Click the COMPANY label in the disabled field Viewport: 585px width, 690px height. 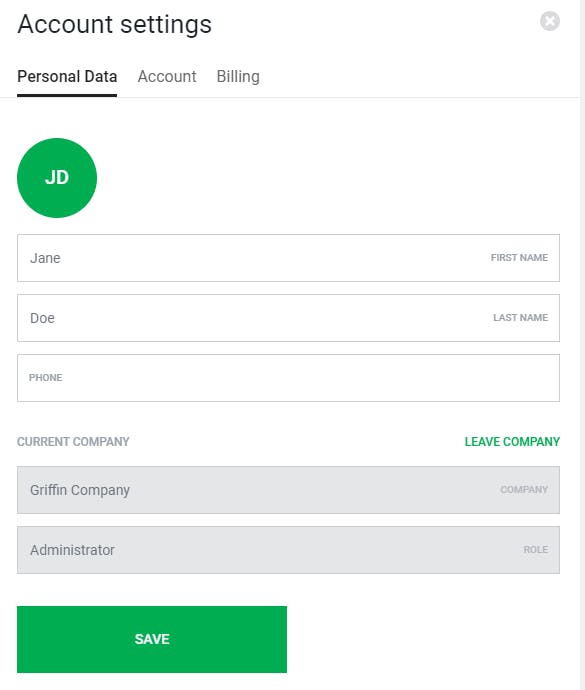pyautogui.click(x=524, y=489)
